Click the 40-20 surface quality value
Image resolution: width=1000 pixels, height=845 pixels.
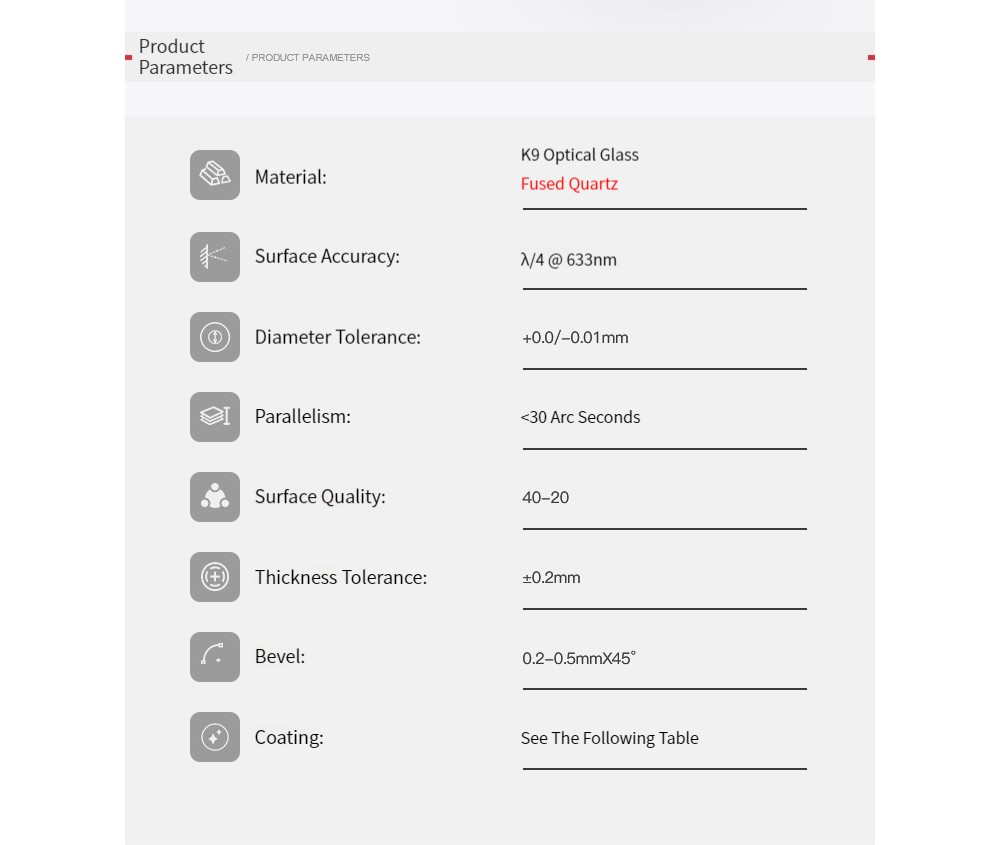545,497
